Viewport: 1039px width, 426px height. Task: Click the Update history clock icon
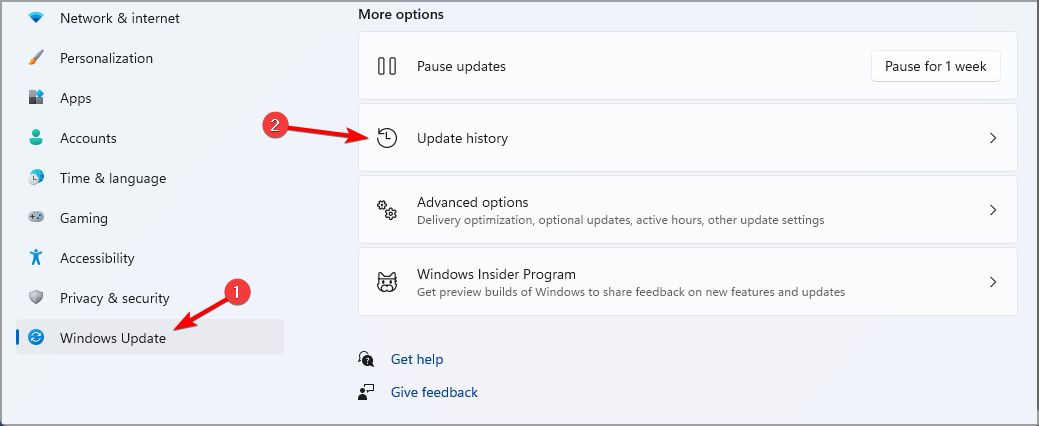[387, 138]
